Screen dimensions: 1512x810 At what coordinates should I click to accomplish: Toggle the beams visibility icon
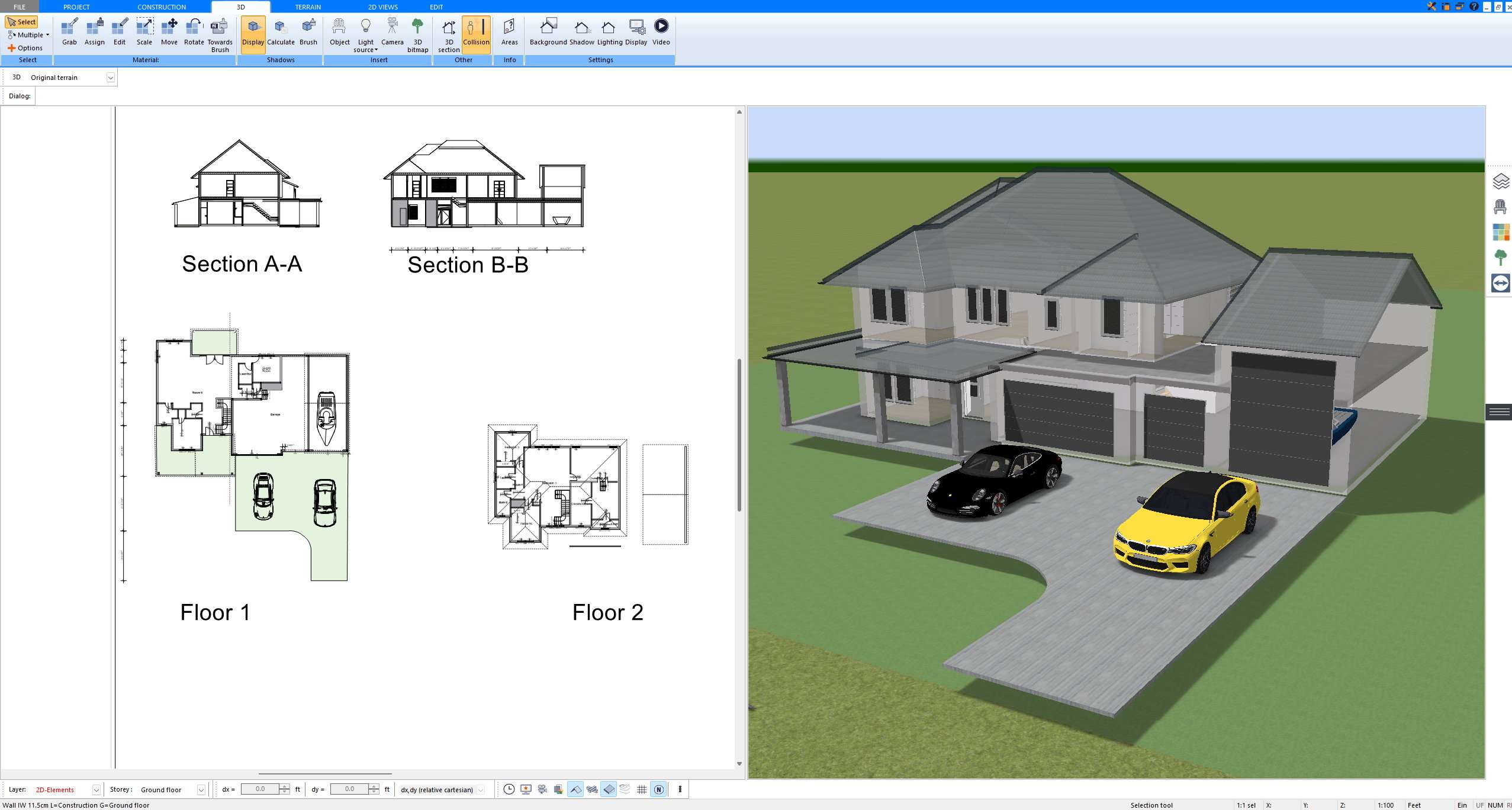[592, 789]
